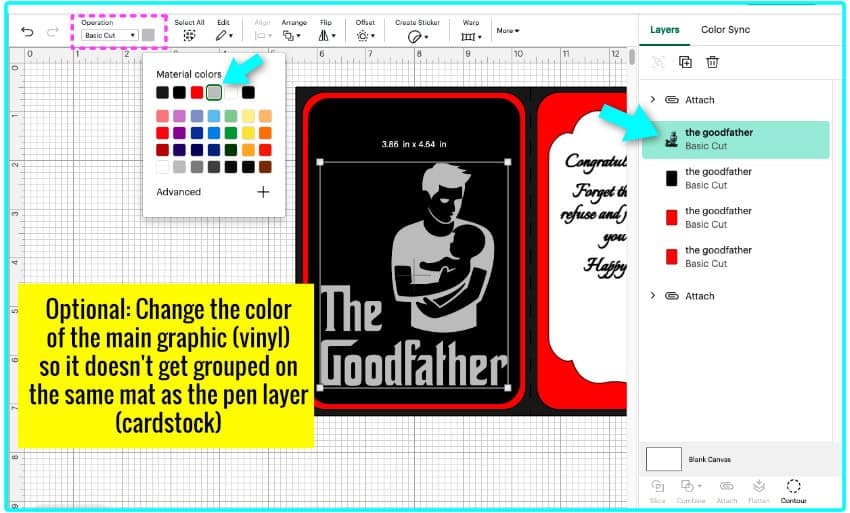Duplicate the selected layer via Layers panel icon
This screenshot has height=513, width=850.
[x=685, y=62]
